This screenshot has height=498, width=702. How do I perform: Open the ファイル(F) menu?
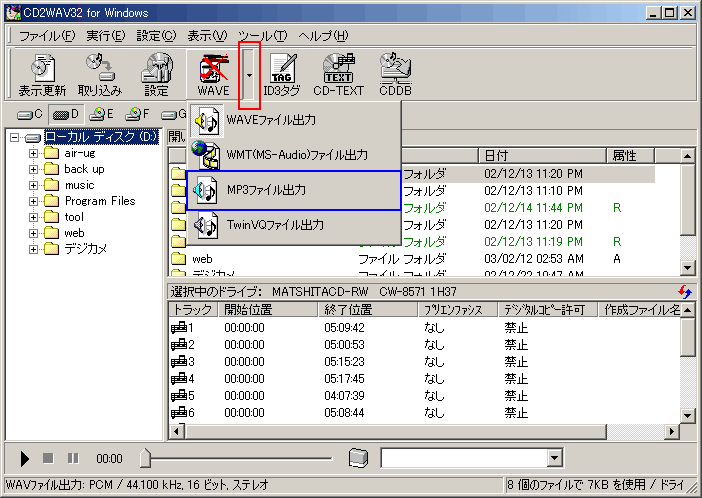pos(47,36)
